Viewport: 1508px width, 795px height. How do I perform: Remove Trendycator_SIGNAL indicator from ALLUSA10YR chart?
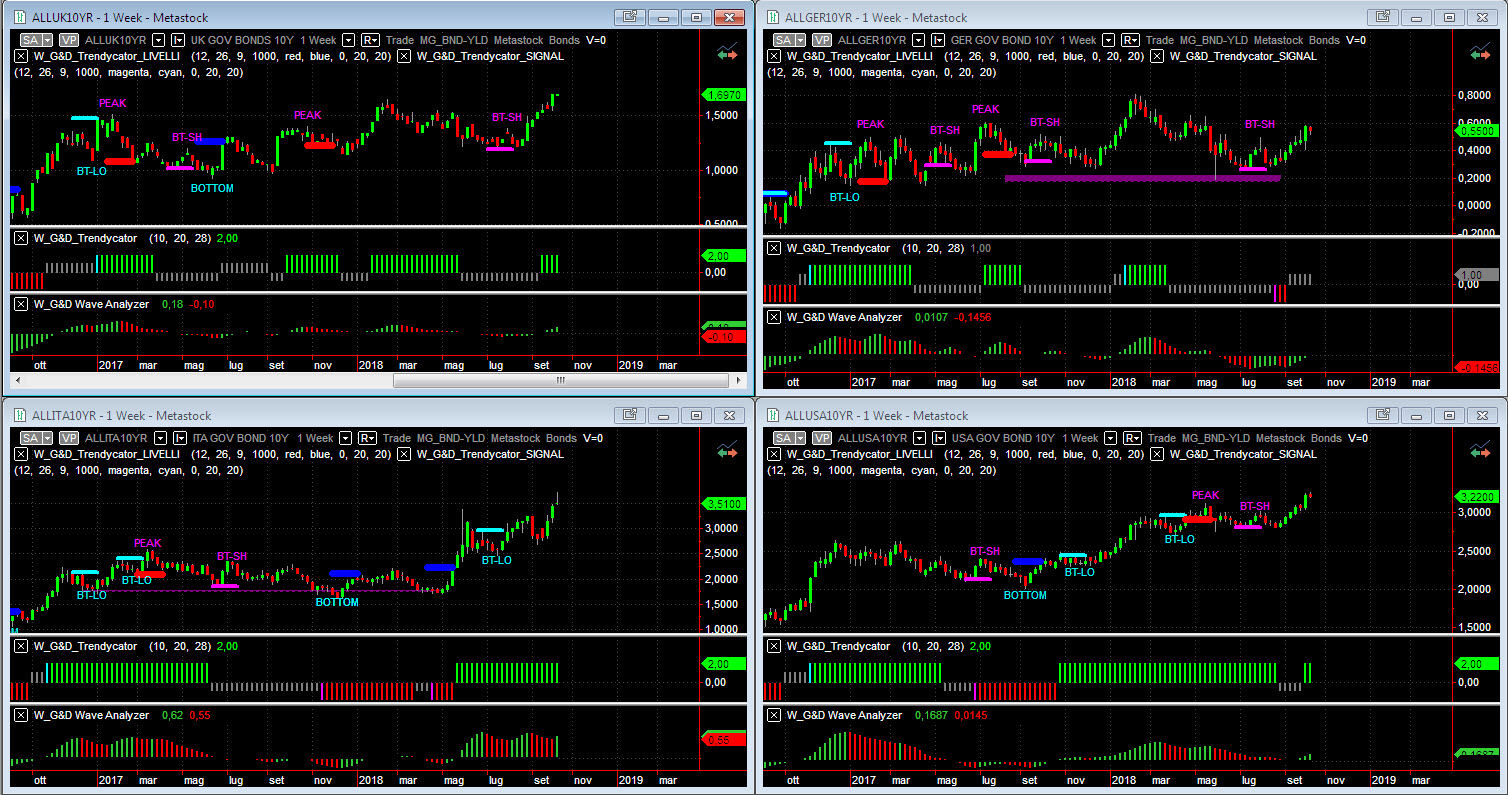(x=1156, y=454)
